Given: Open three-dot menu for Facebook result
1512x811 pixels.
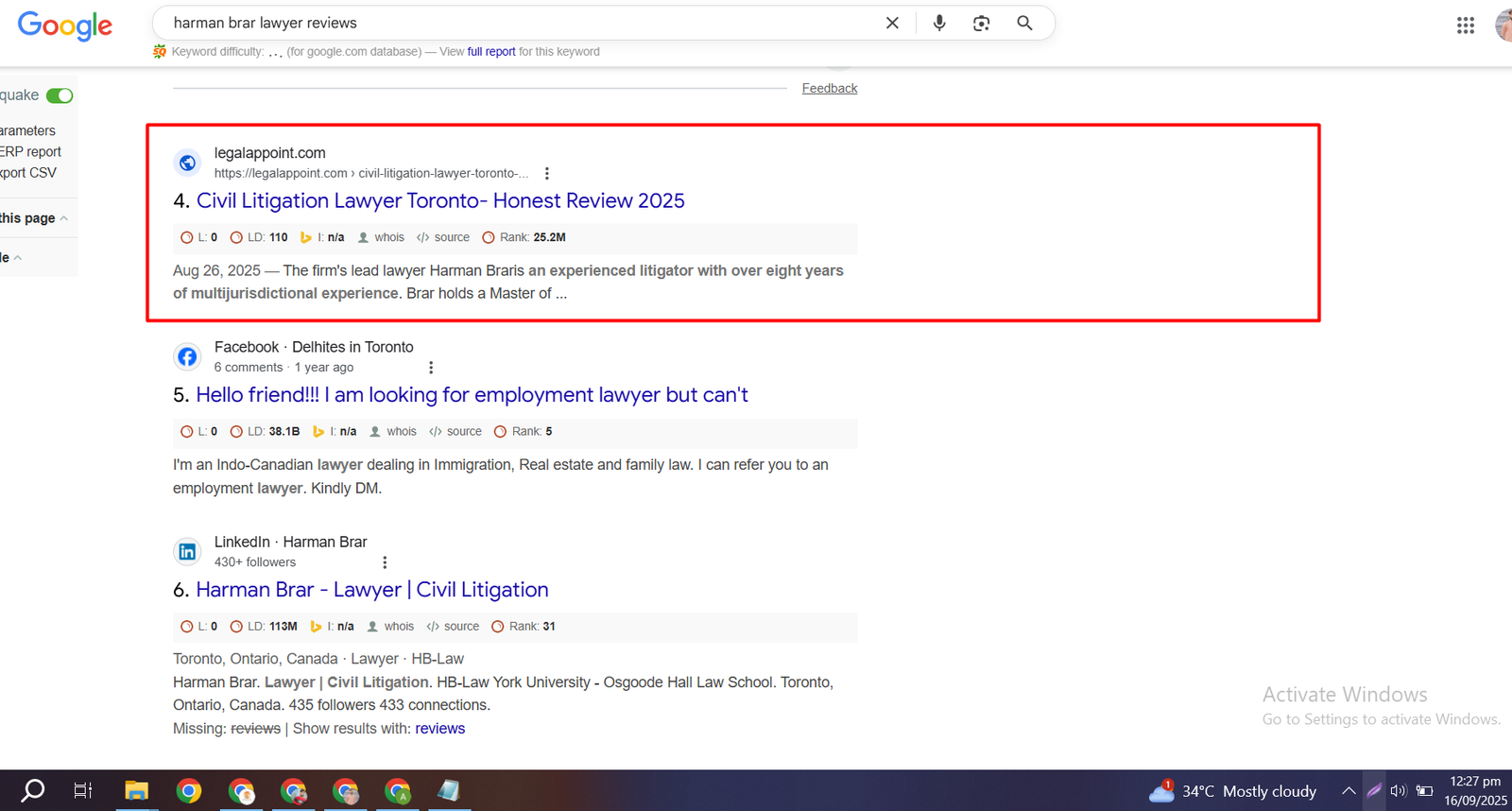Looking at the screenshot, I should tap(431, 368).
